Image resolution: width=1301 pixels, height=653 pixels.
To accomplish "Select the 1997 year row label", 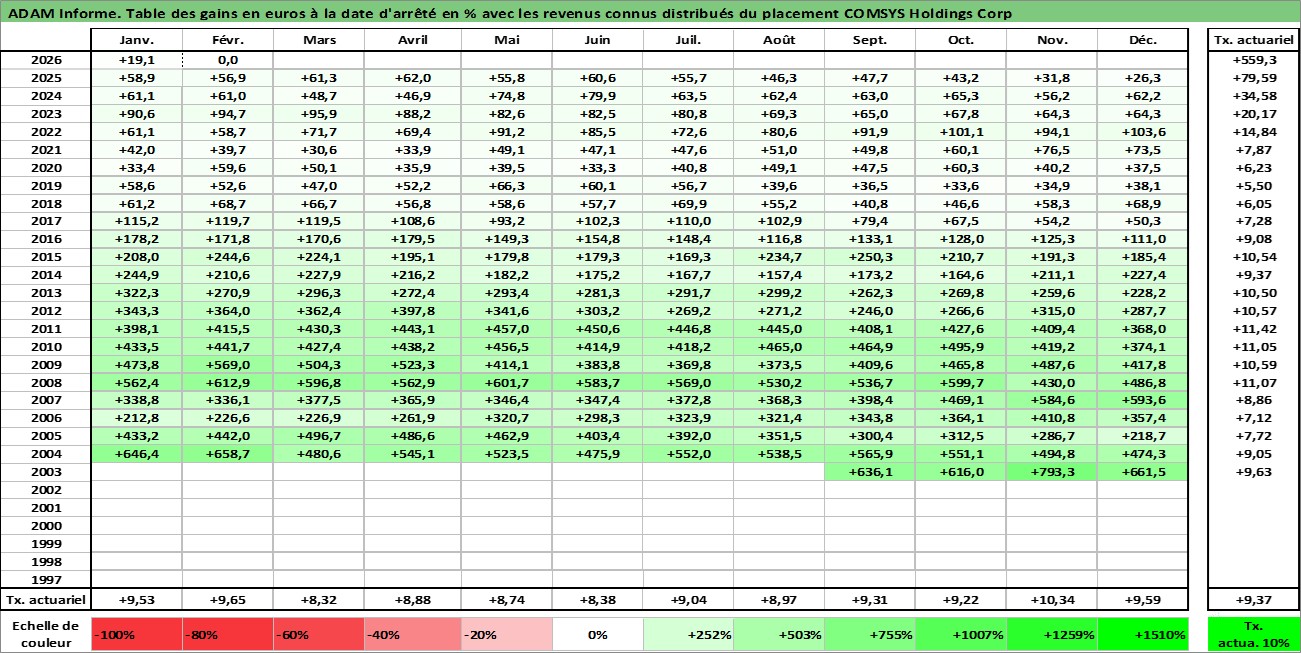I will pos(46,580).
